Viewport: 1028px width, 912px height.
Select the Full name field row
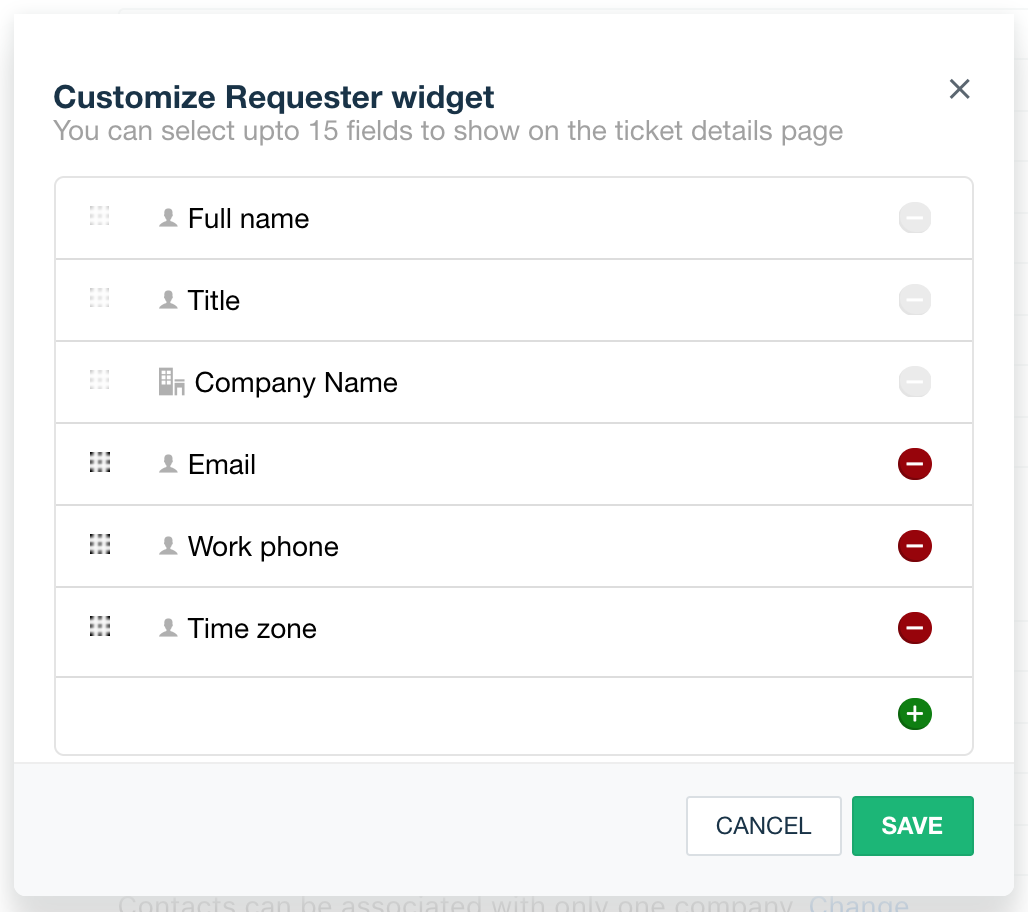(x=248, y=219)
